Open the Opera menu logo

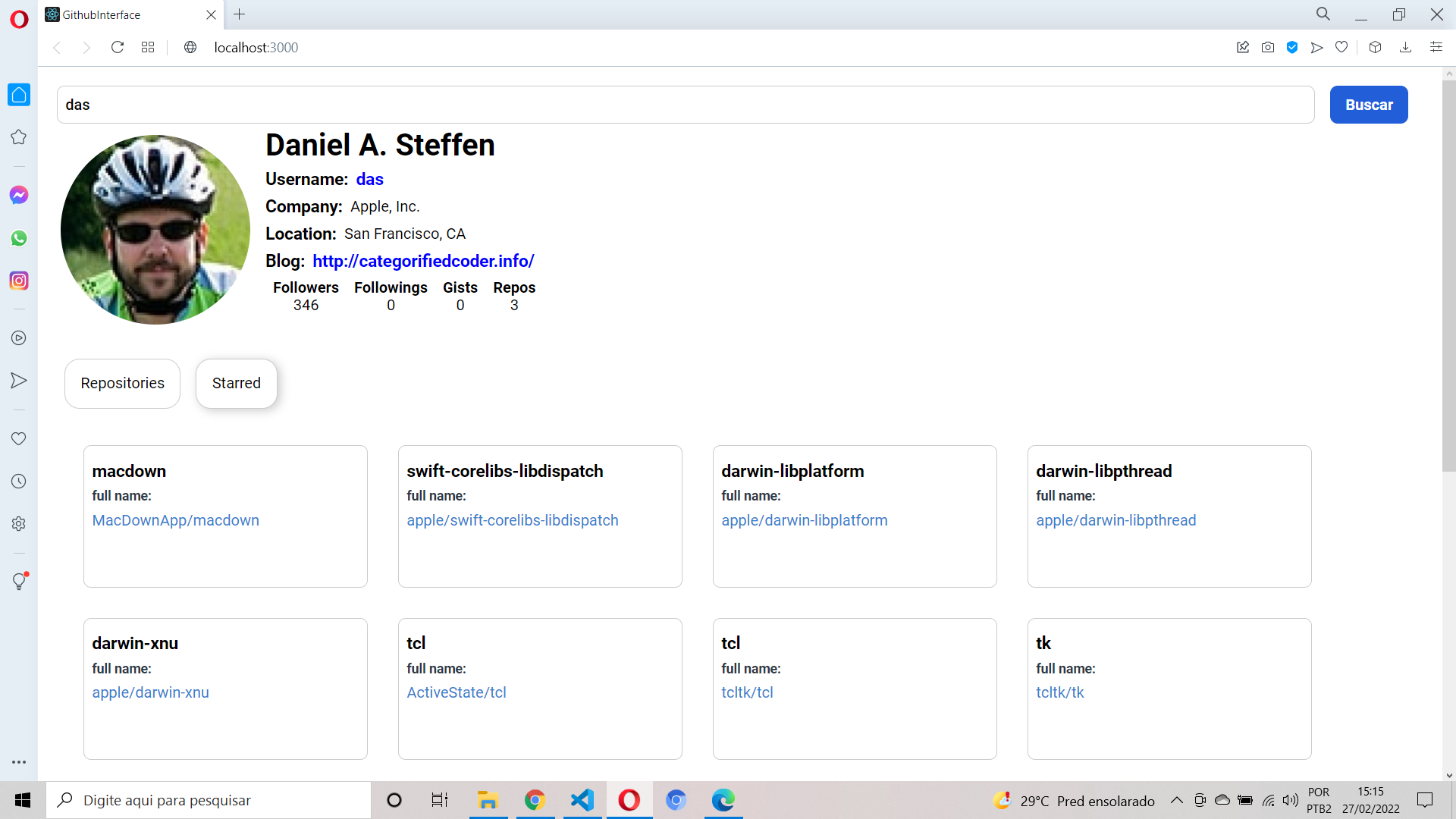coord(19,19)
